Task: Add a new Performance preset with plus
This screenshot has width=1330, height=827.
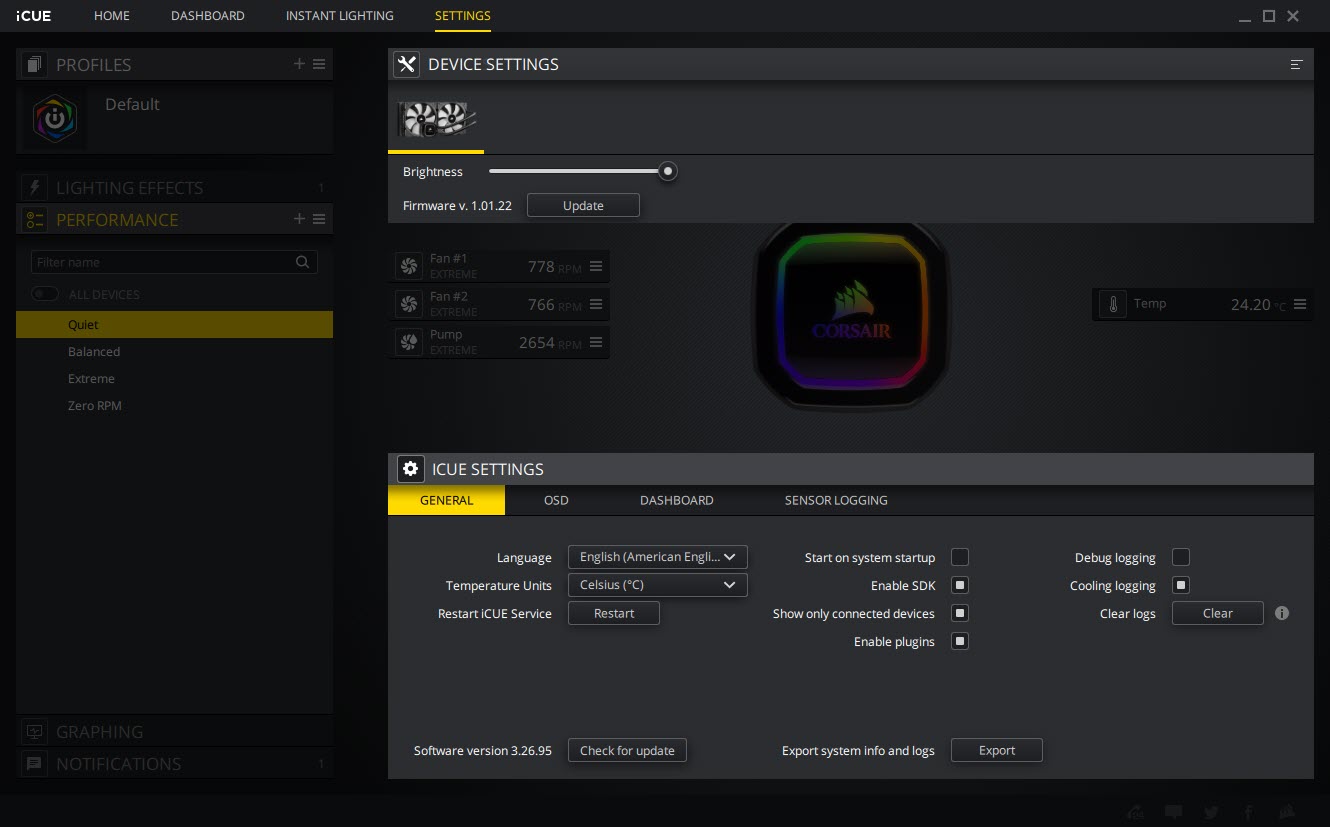Action: [x=299, y=219]
